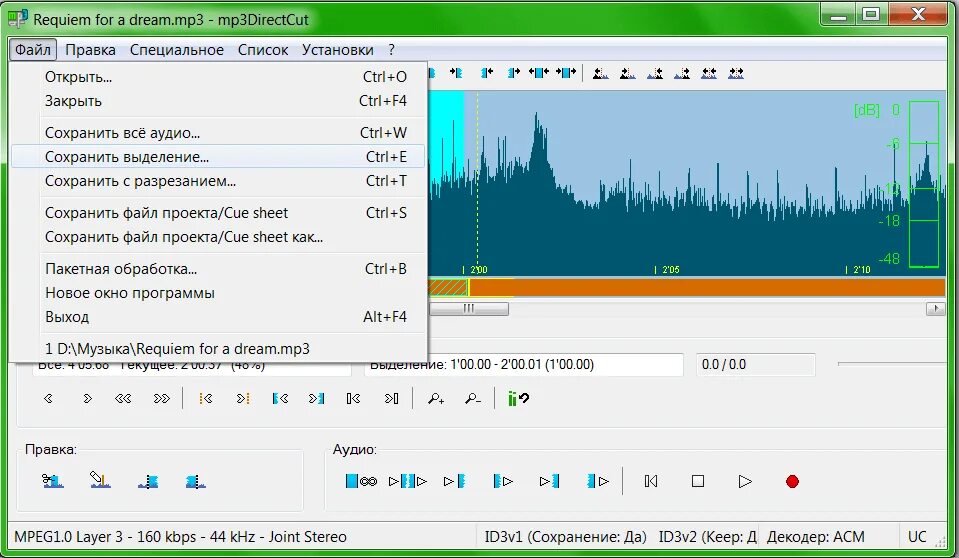The width and height of the screenshot is (959, 558).
Task: Click the go-to-start transport button
Action: click(651, 482)
